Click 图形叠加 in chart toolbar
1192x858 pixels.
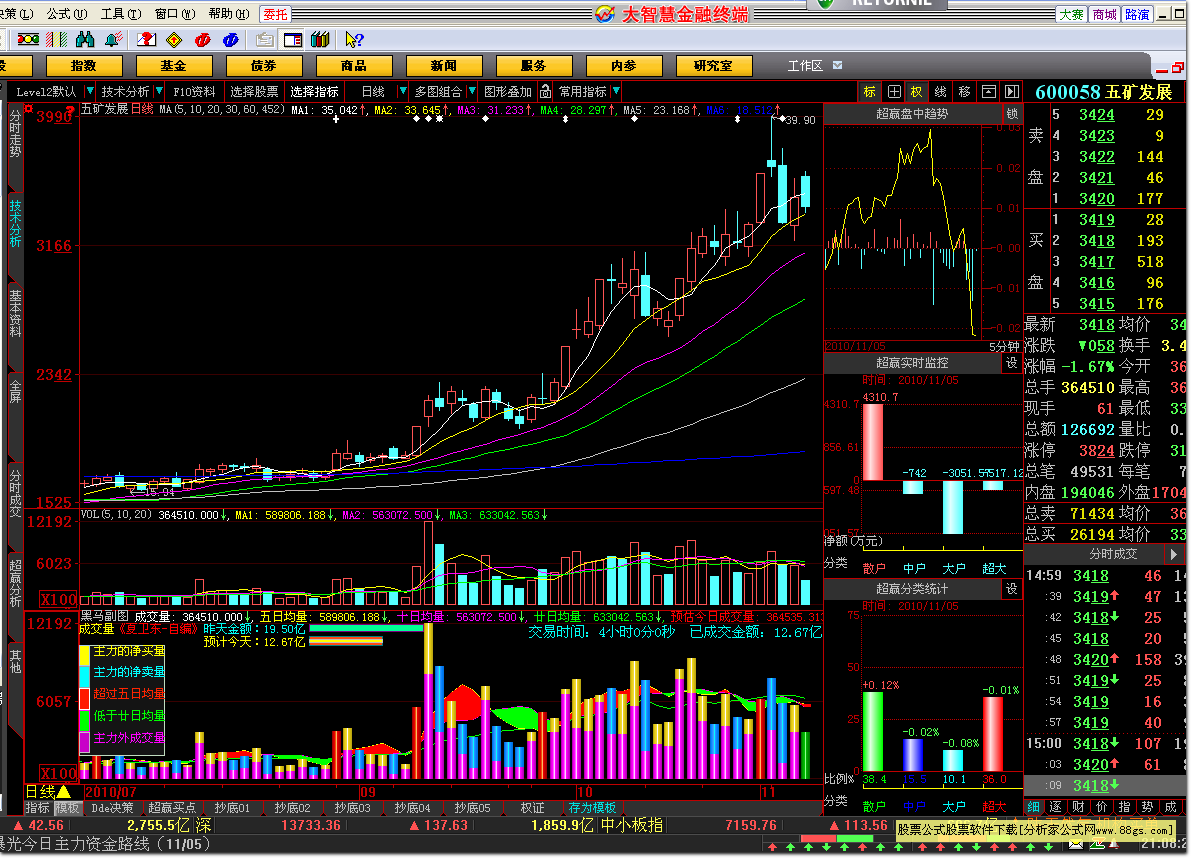pyautogui.click(x=508, y=92)
